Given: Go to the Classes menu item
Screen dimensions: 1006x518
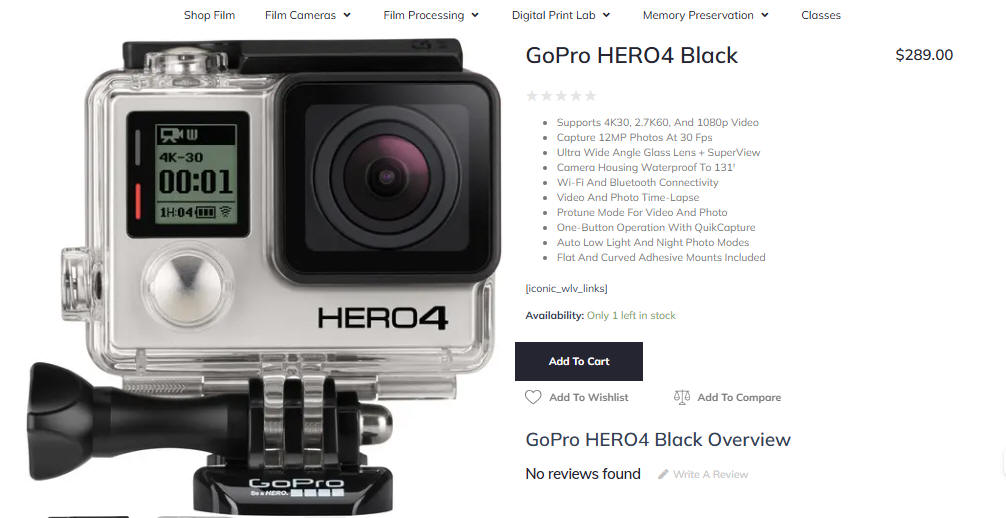Looking at the screenshot, I should point(821,15).
